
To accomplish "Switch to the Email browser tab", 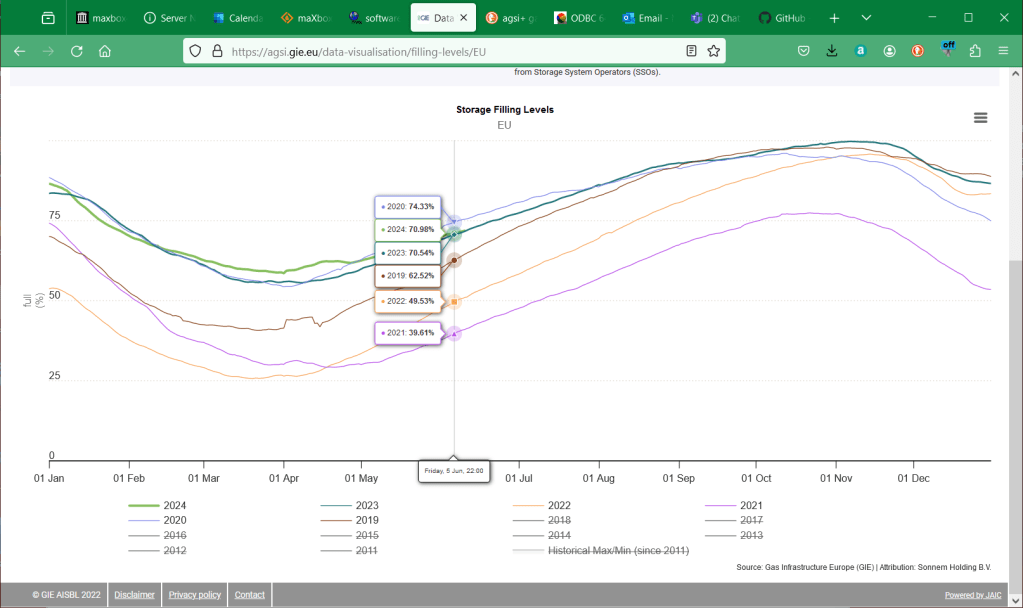I will 650,18.
